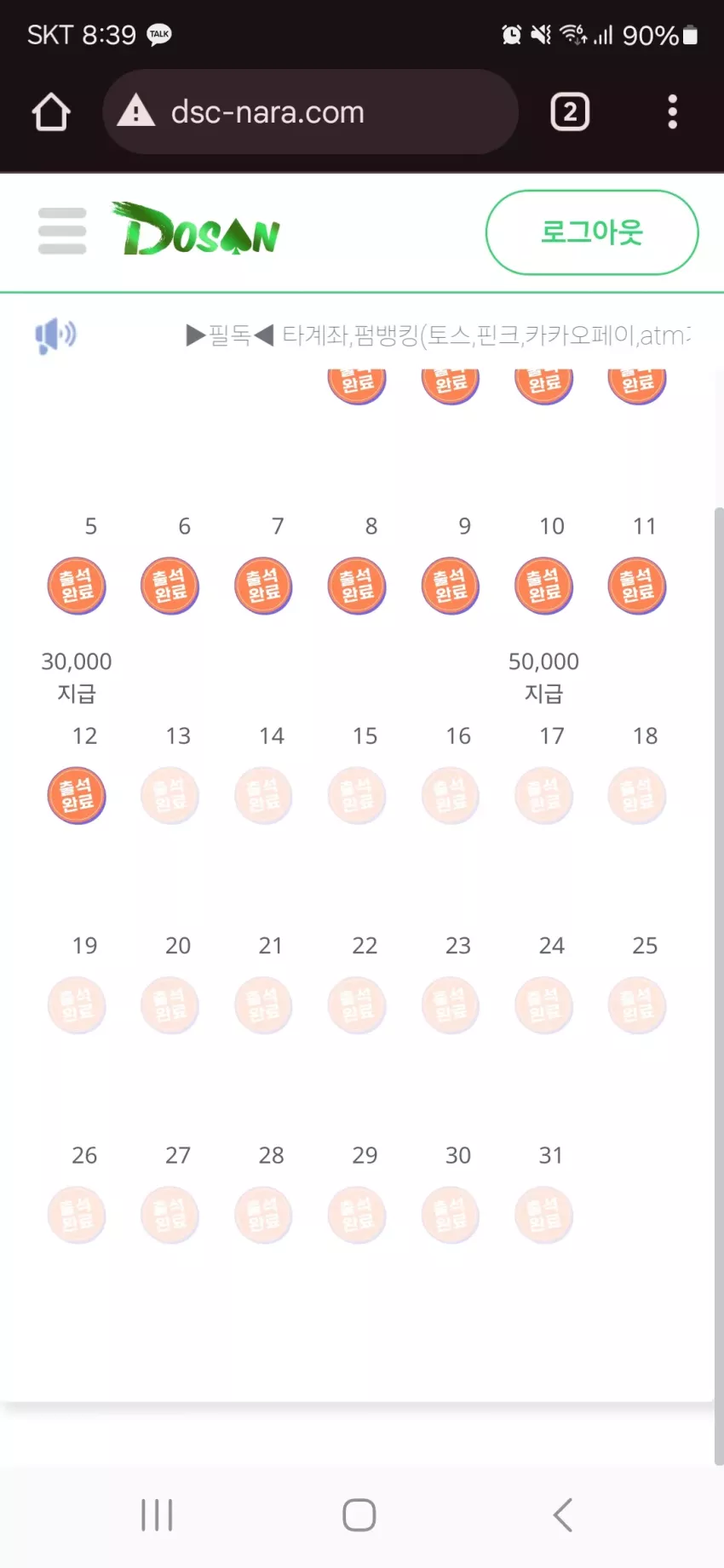Tap the Android recent apps button
724x1568 pixels.
[x=157, y=1515]
